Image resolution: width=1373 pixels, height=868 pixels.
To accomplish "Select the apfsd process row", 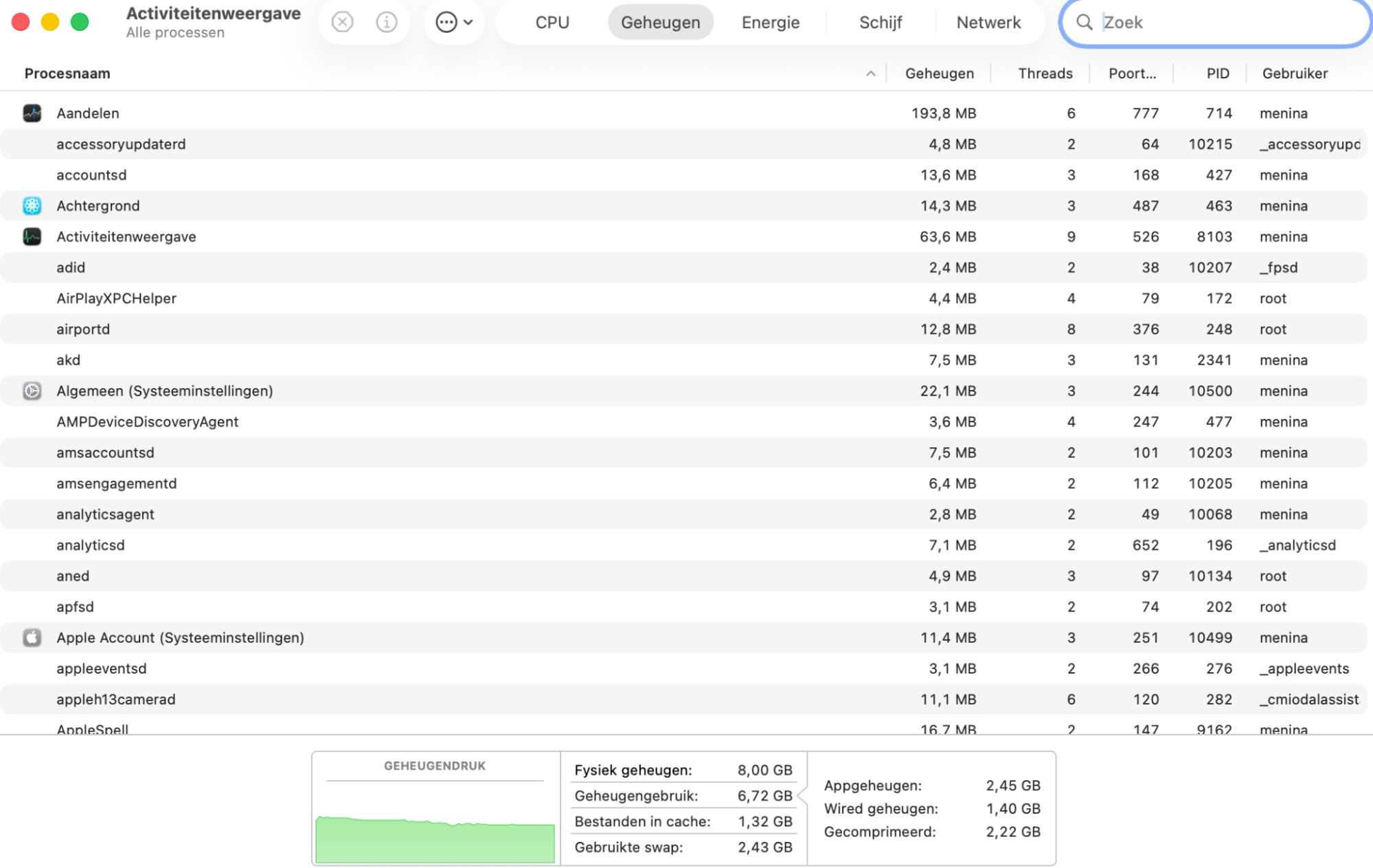I will [683, 607].
